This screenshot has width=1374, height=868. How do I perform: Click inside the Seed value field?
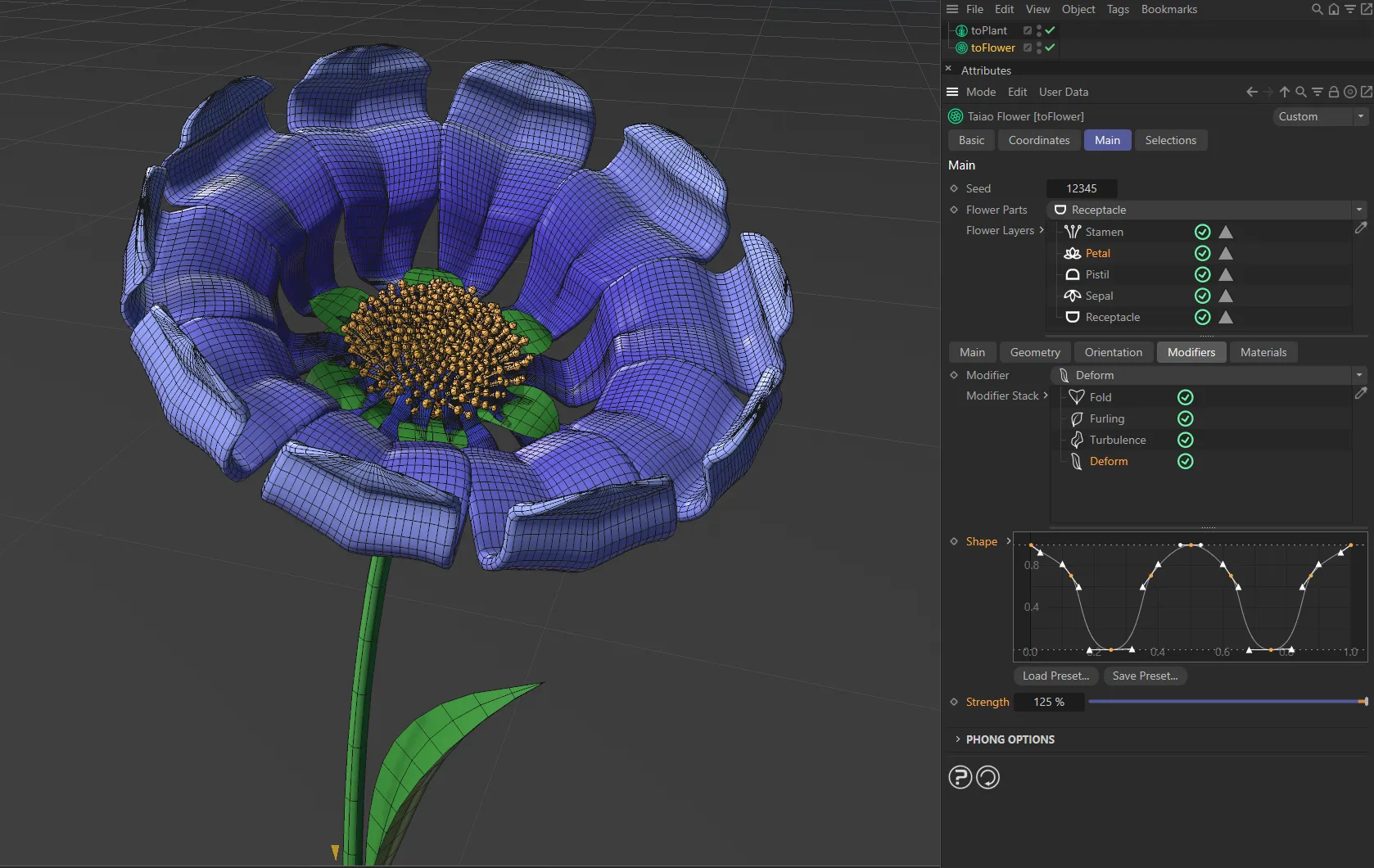(x=1082, y=188)
